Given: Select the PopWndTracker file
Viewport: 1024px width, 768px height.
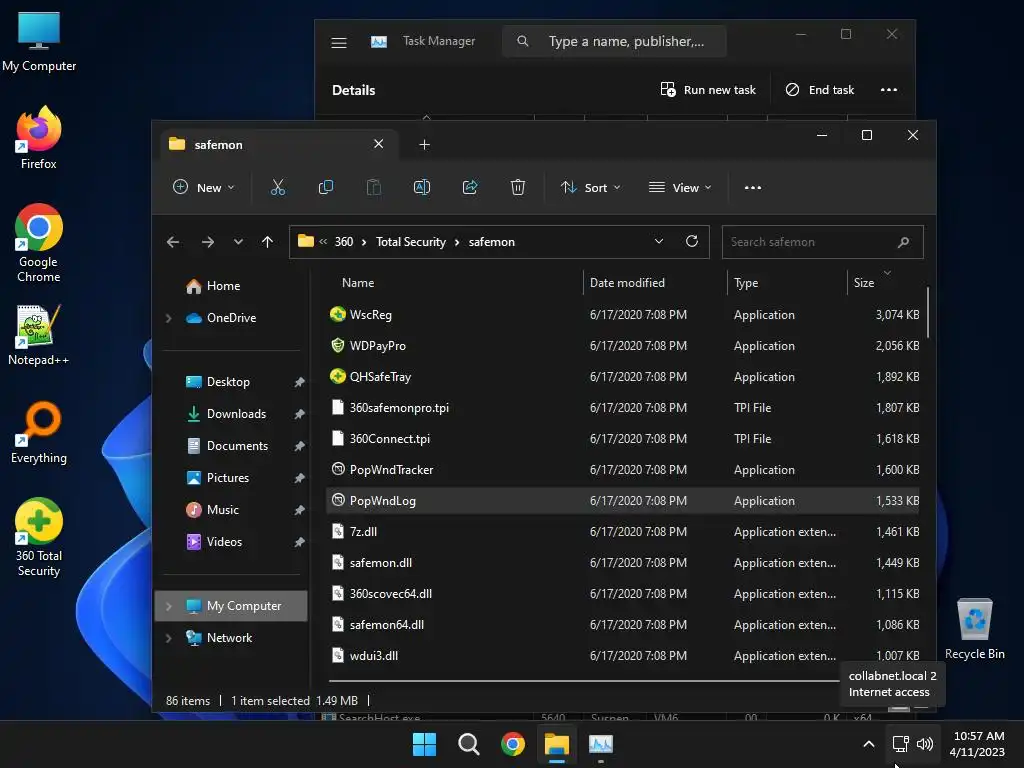Looking at the screenshot, I should click(x=622, y=470).
